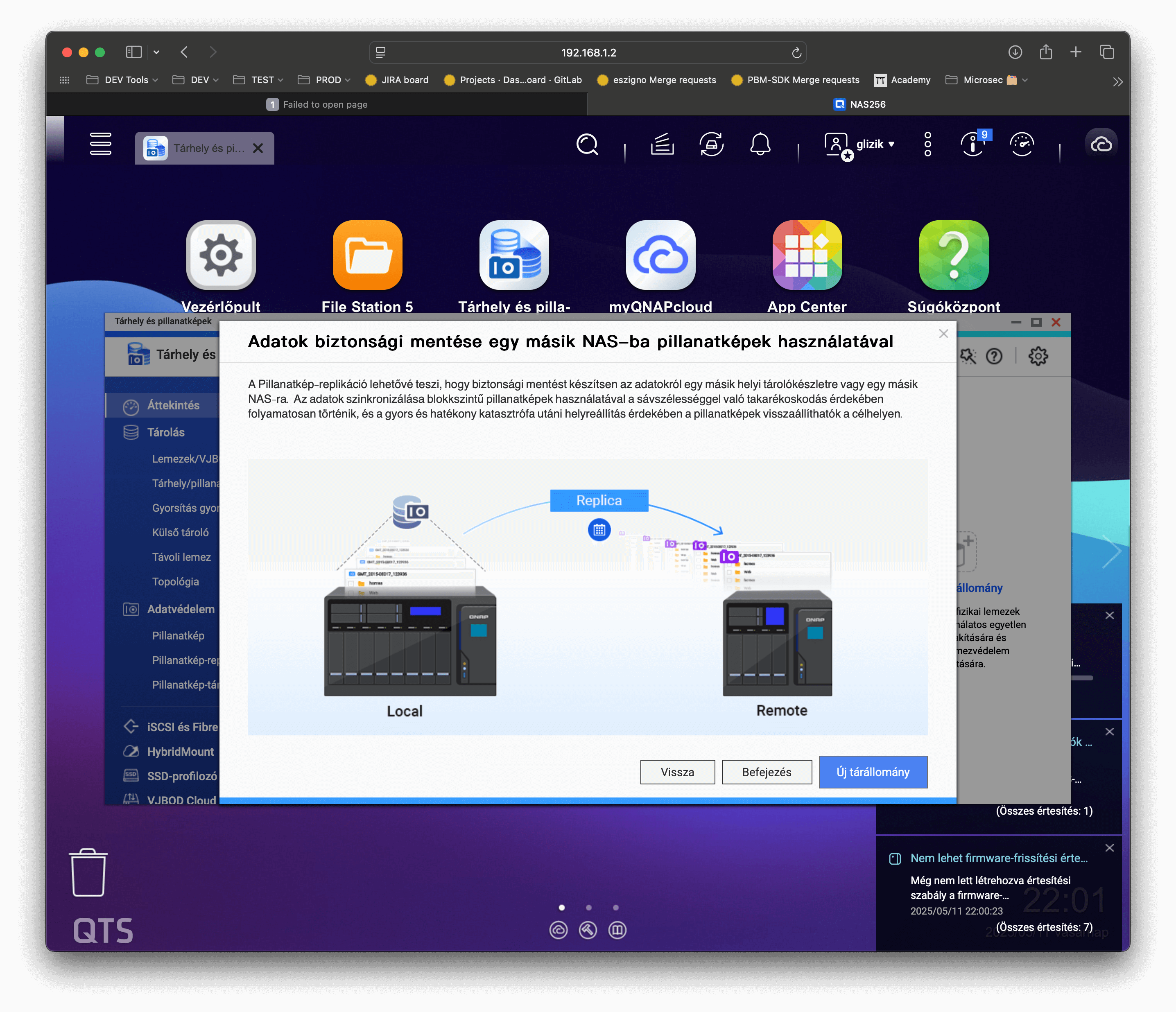Open the tools icon in storage window
Image resolution: width=1176 pixels, height=1012 pixels.
pyautogui.click(x=968, y=357)
